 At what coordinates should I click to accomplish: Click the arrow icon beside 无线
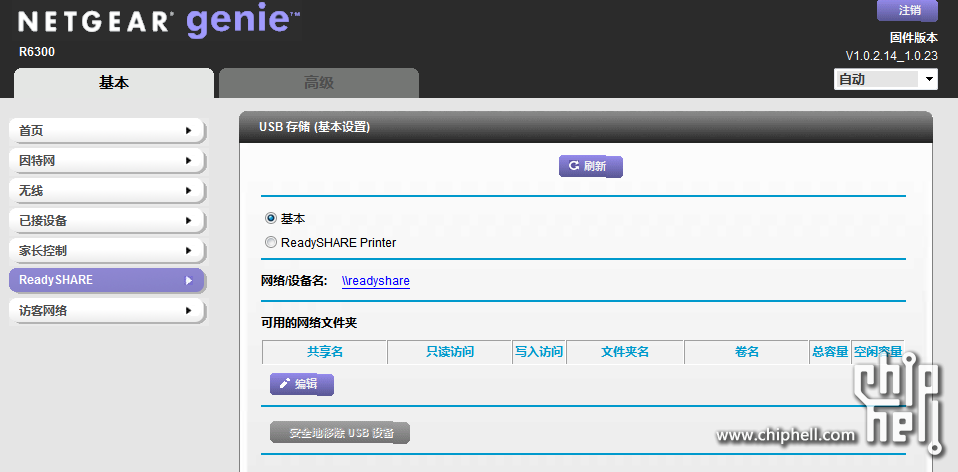click(x=188, y=191)
